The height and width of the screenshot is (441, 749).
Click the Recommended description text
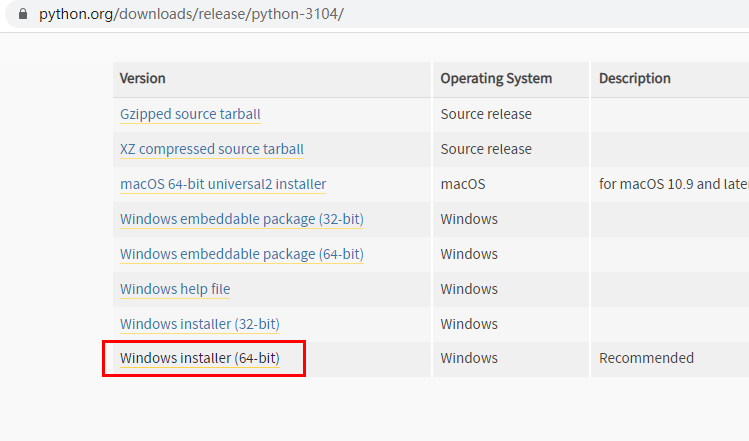pyautogui.click(x=646, y=358)
